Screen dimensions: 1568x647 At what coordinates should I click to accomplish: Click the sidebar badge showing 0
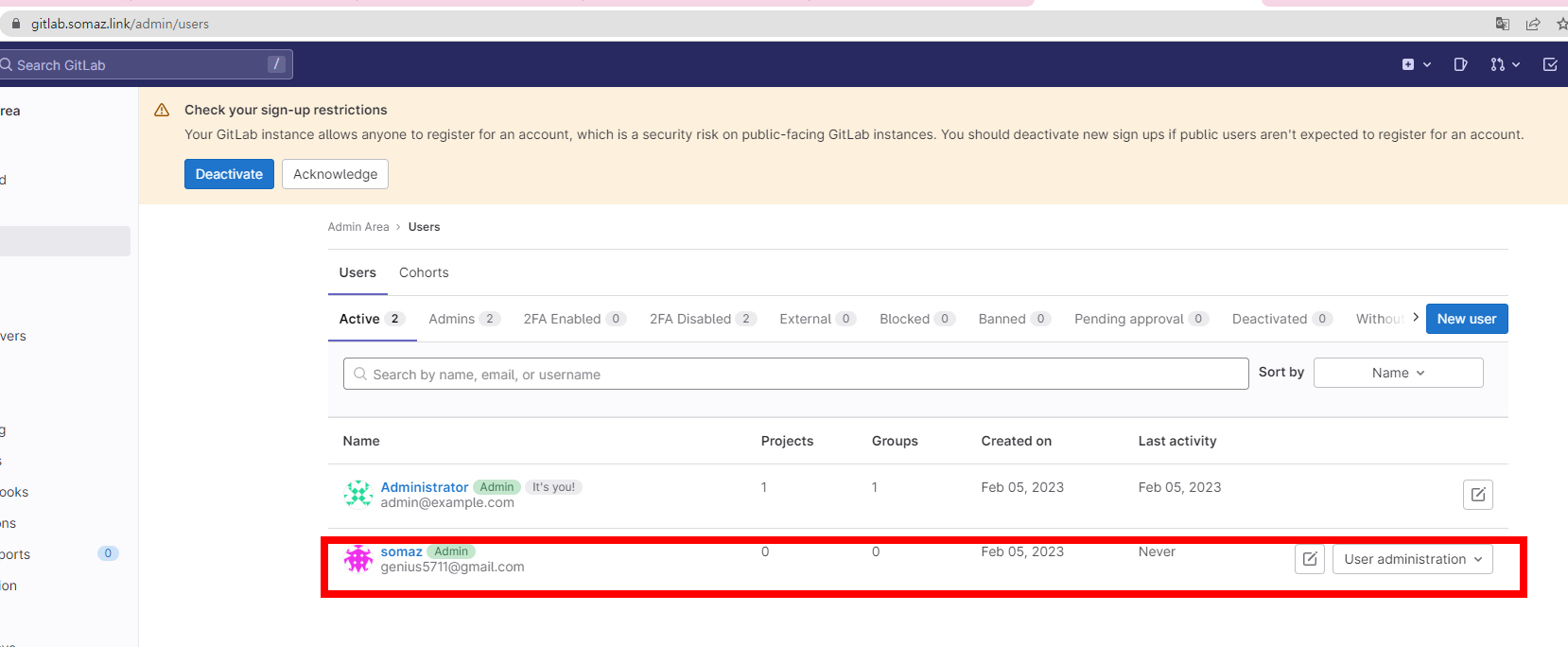click(108, 553)
